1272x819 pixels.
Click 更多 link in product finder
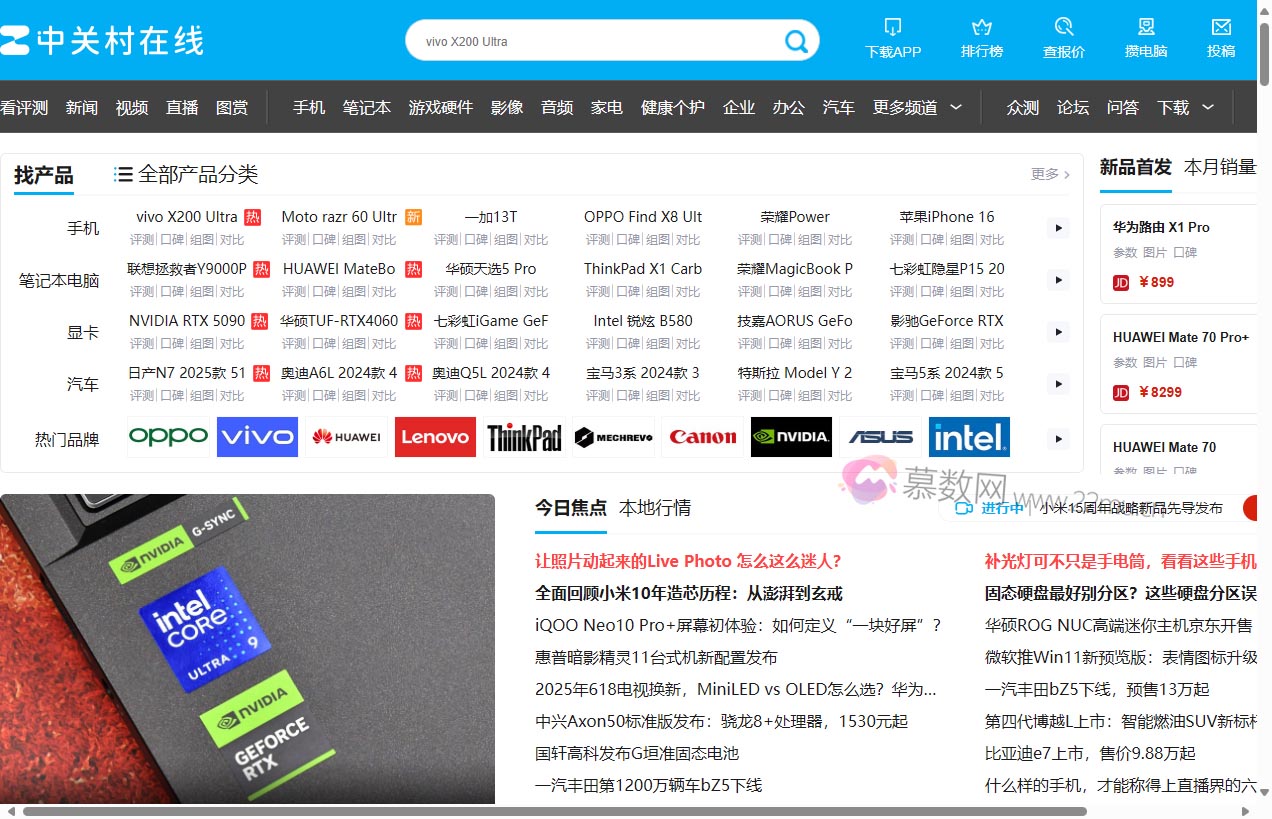pos(1050,174)
